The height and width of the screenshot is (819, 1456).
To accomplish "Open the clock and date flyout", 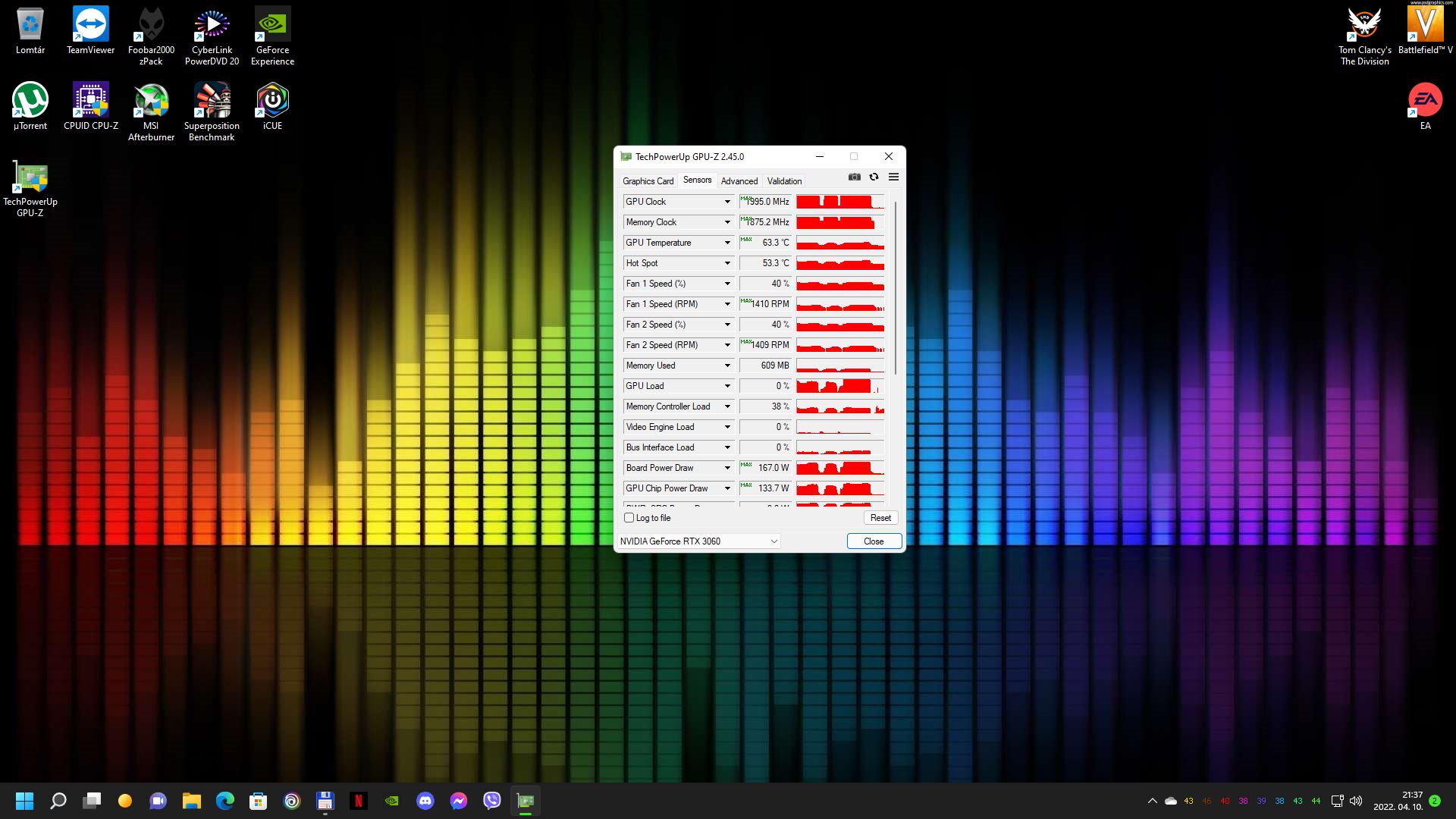I will (x=1398, y=801).
